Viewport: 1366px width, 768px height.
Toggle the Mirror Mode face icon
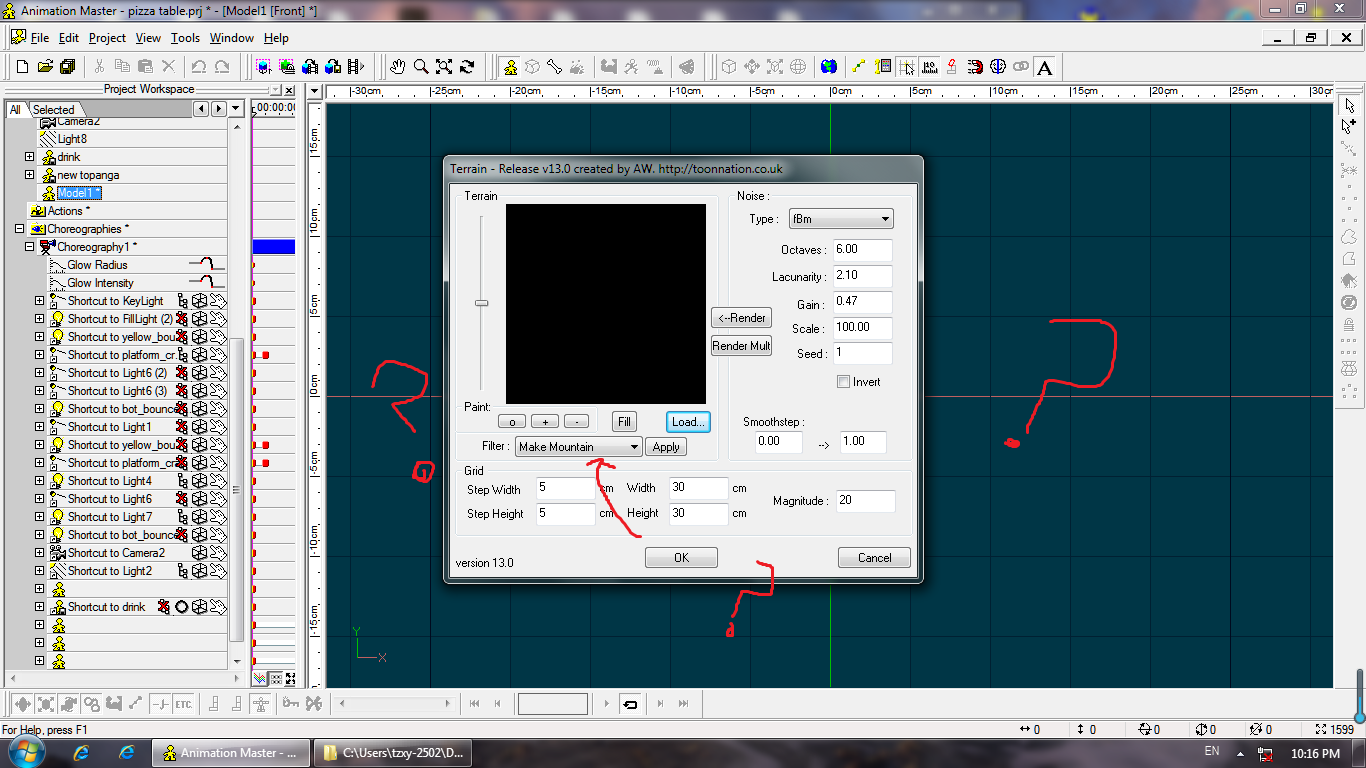(998, 67)
